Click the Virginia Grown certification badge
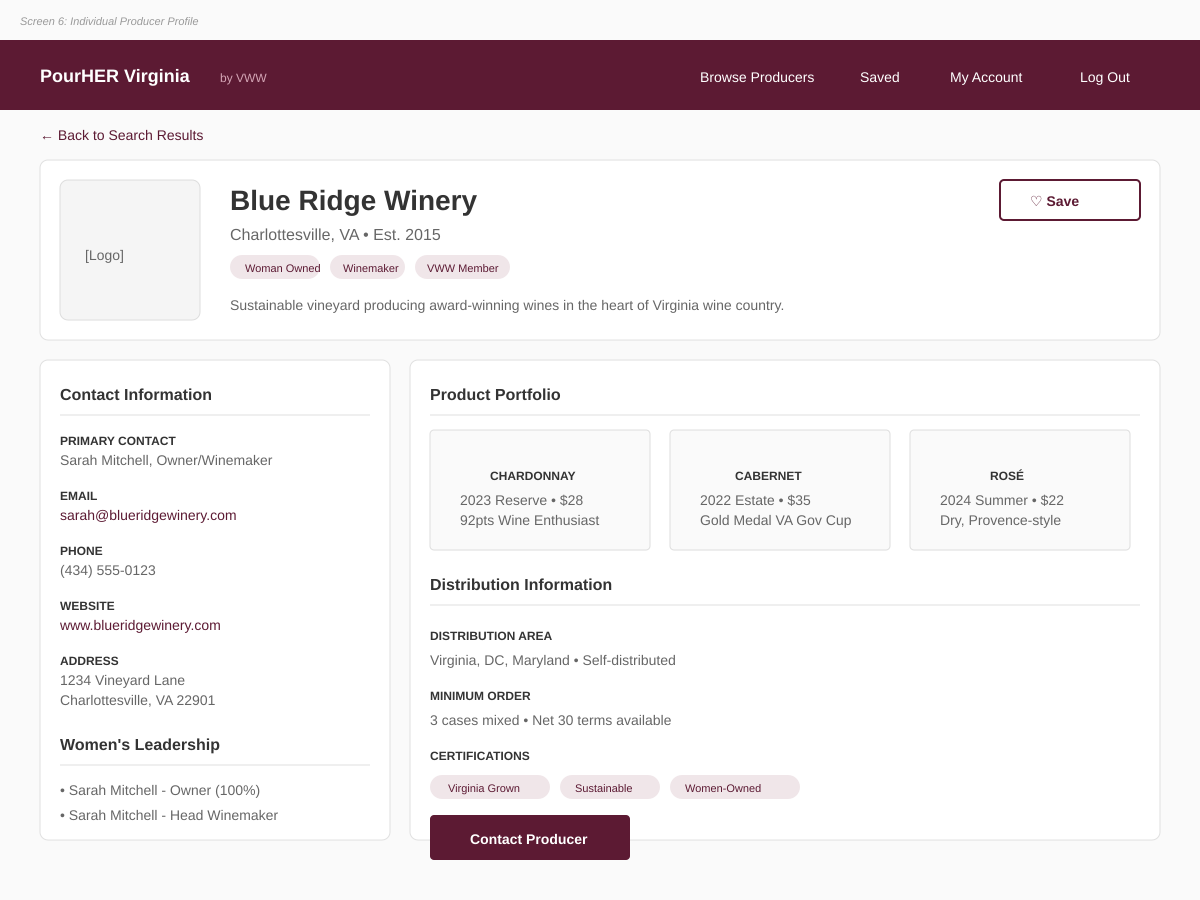This screenshot has width=1200, height=900. [490, 787]
